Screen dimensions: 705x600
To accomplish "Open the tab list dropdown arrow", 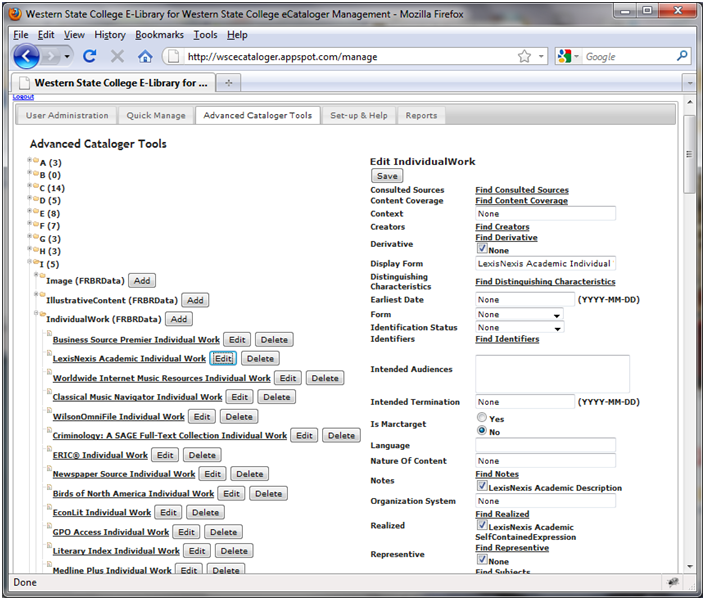I will click(x=689, y=83).
